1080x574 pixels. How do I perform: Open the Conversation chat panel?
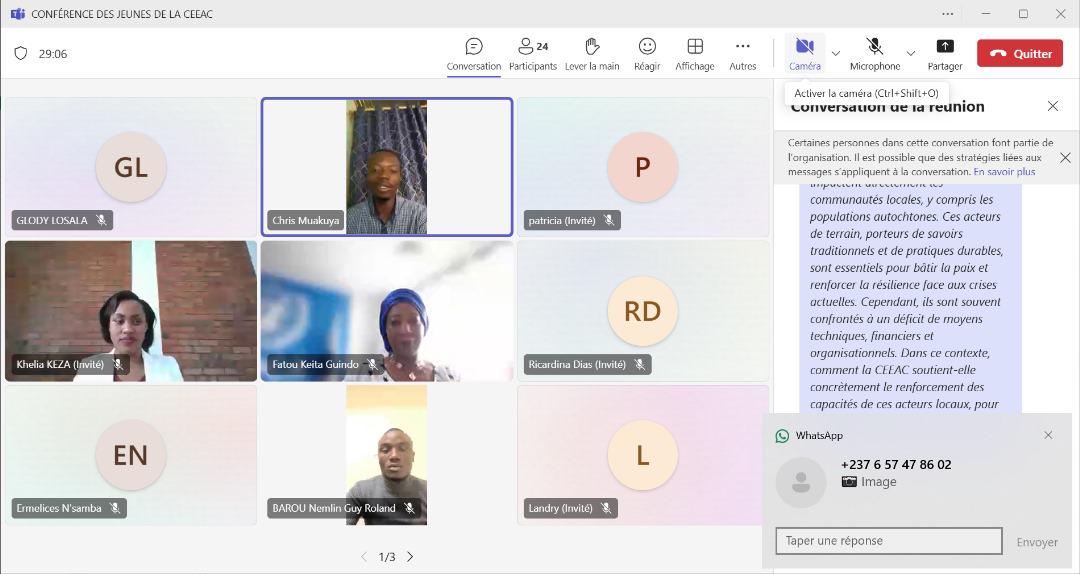[474, 54]
